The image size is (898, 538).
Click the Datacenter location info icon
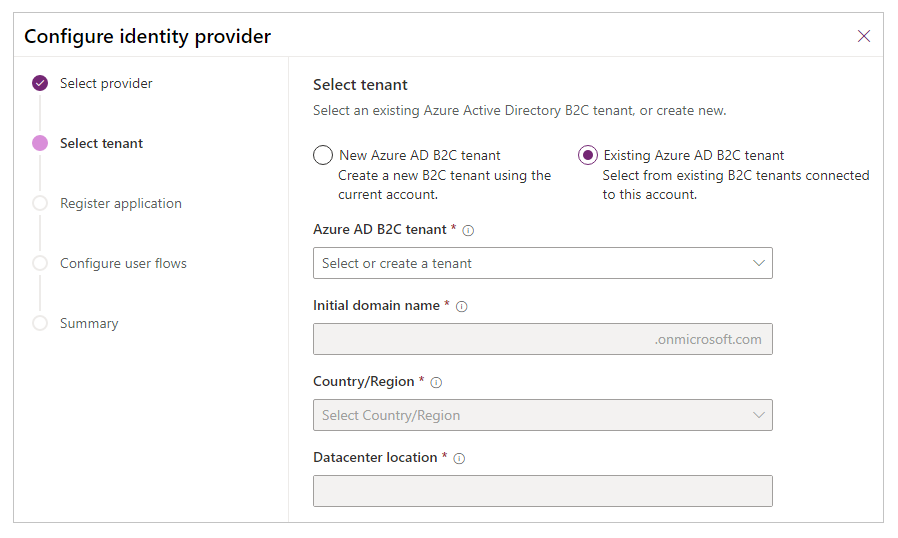pyautogui.click(x=459, y=458)
